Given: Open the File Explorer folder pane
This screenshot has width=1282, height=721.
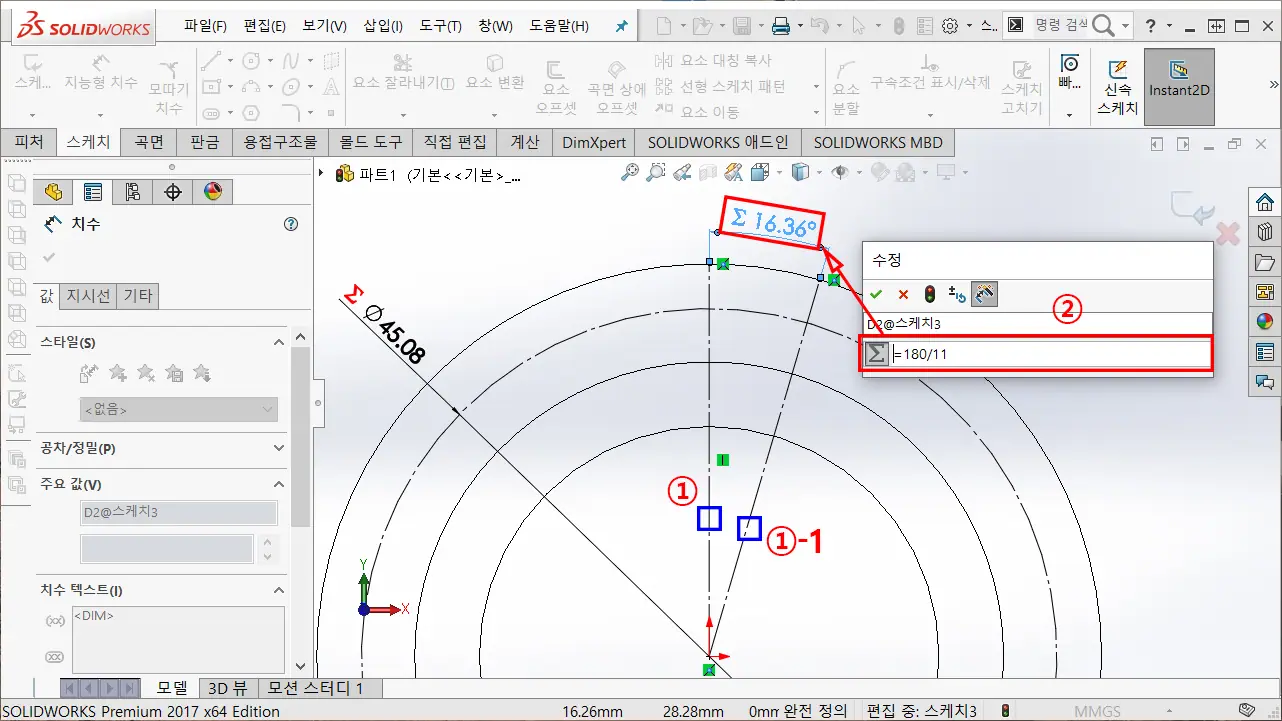Looking at the screenshot, I should click(1265, 262).
